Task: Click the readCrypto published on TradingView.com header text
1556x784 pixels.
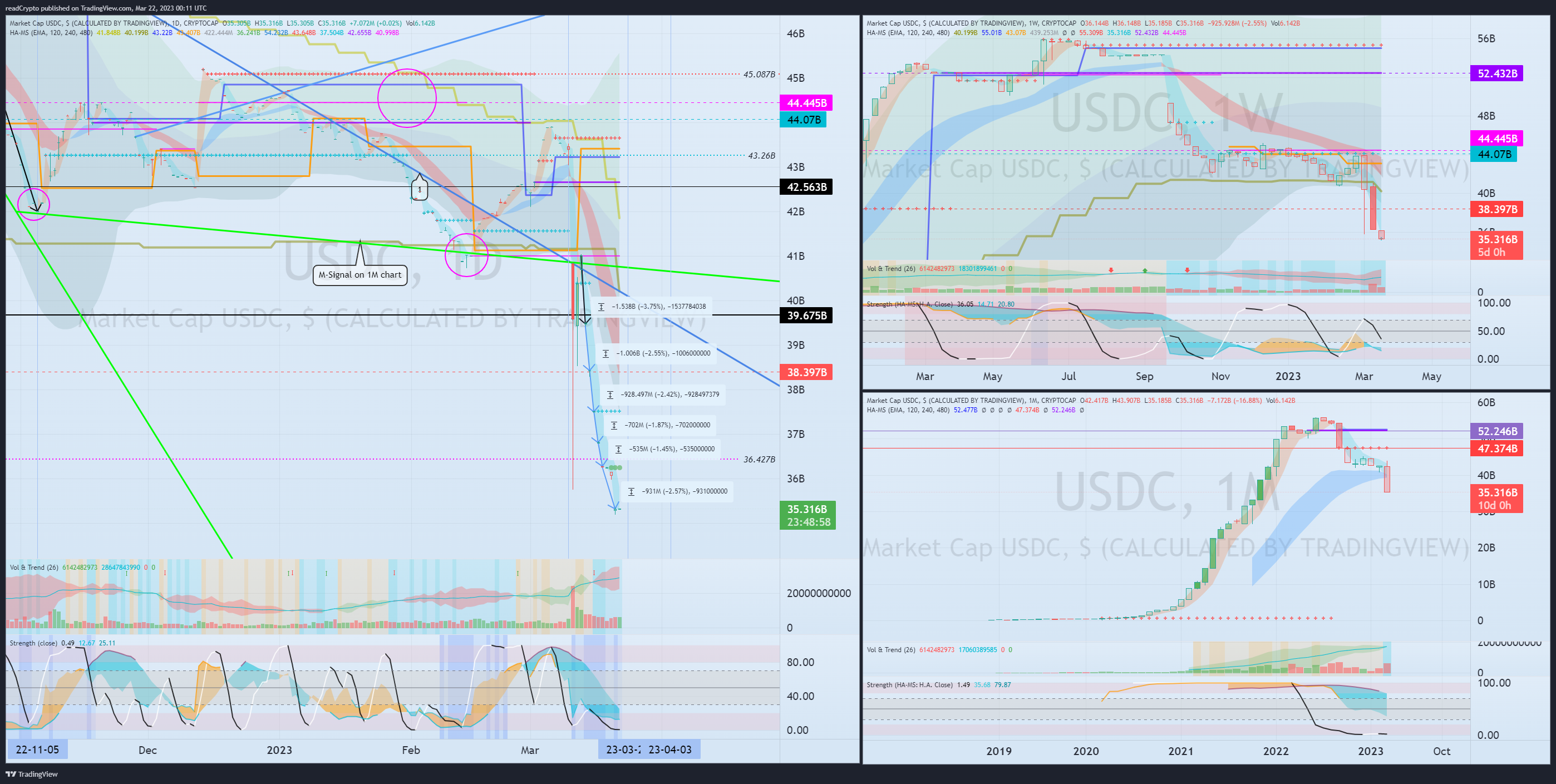Action: [106, 8]
